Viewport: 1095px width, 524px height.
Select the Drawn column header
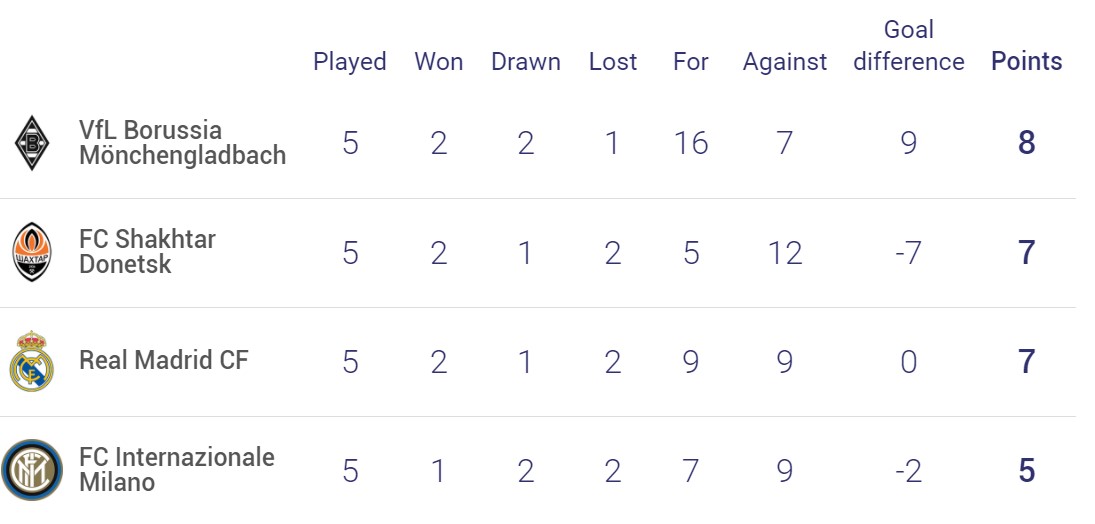click(x=526, y=61)
